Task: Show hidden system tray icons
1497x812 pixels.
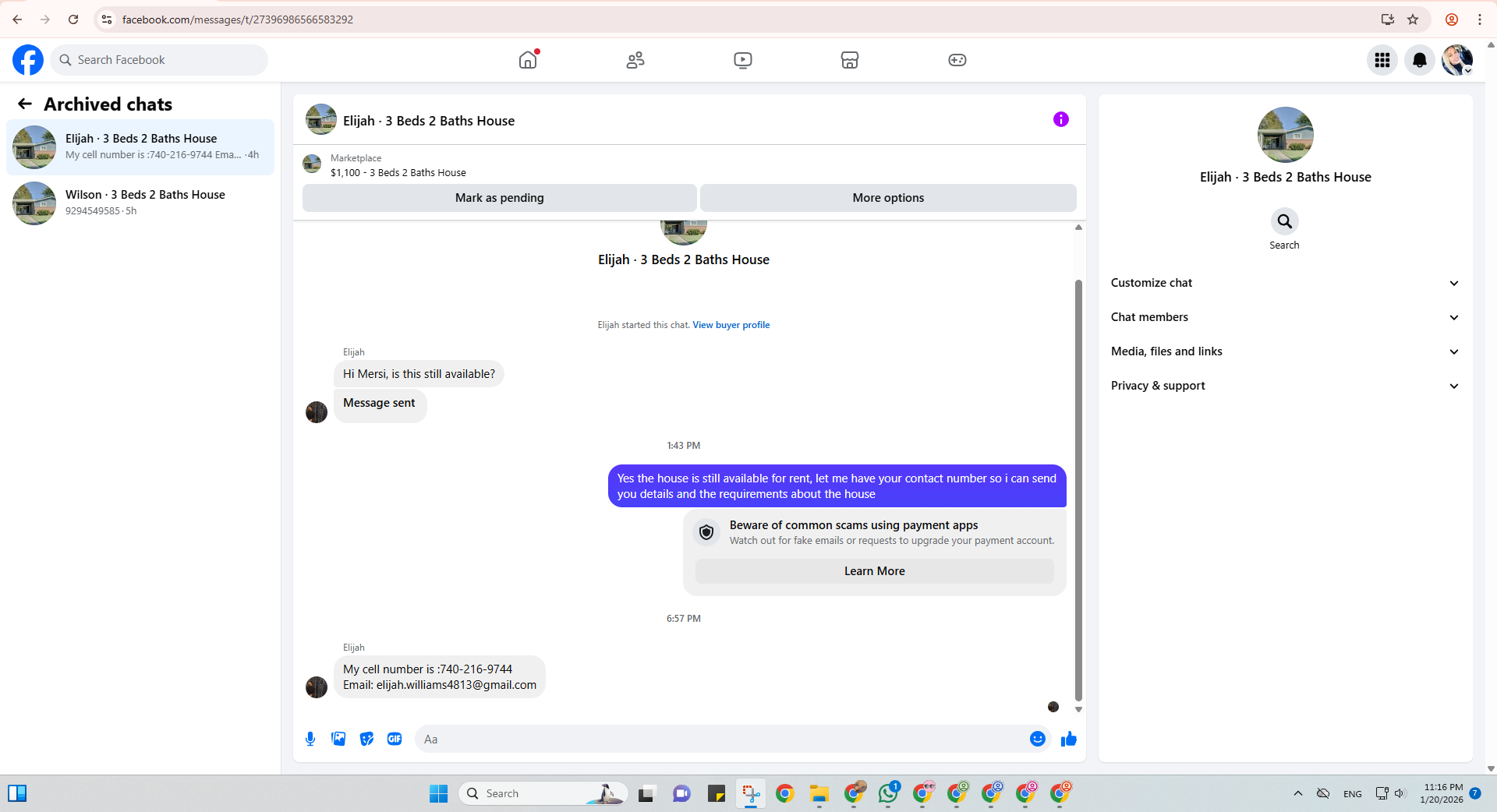Action: tap(1298, 793)
